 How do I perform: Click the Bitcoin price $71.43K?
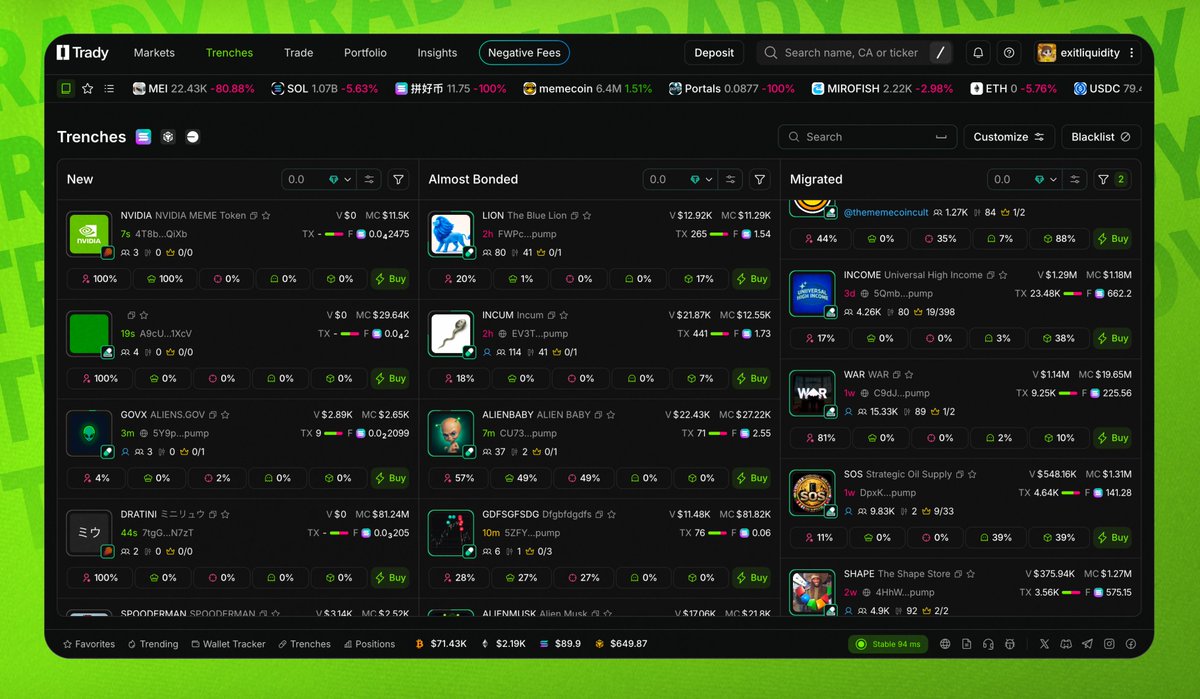(440, 644)
